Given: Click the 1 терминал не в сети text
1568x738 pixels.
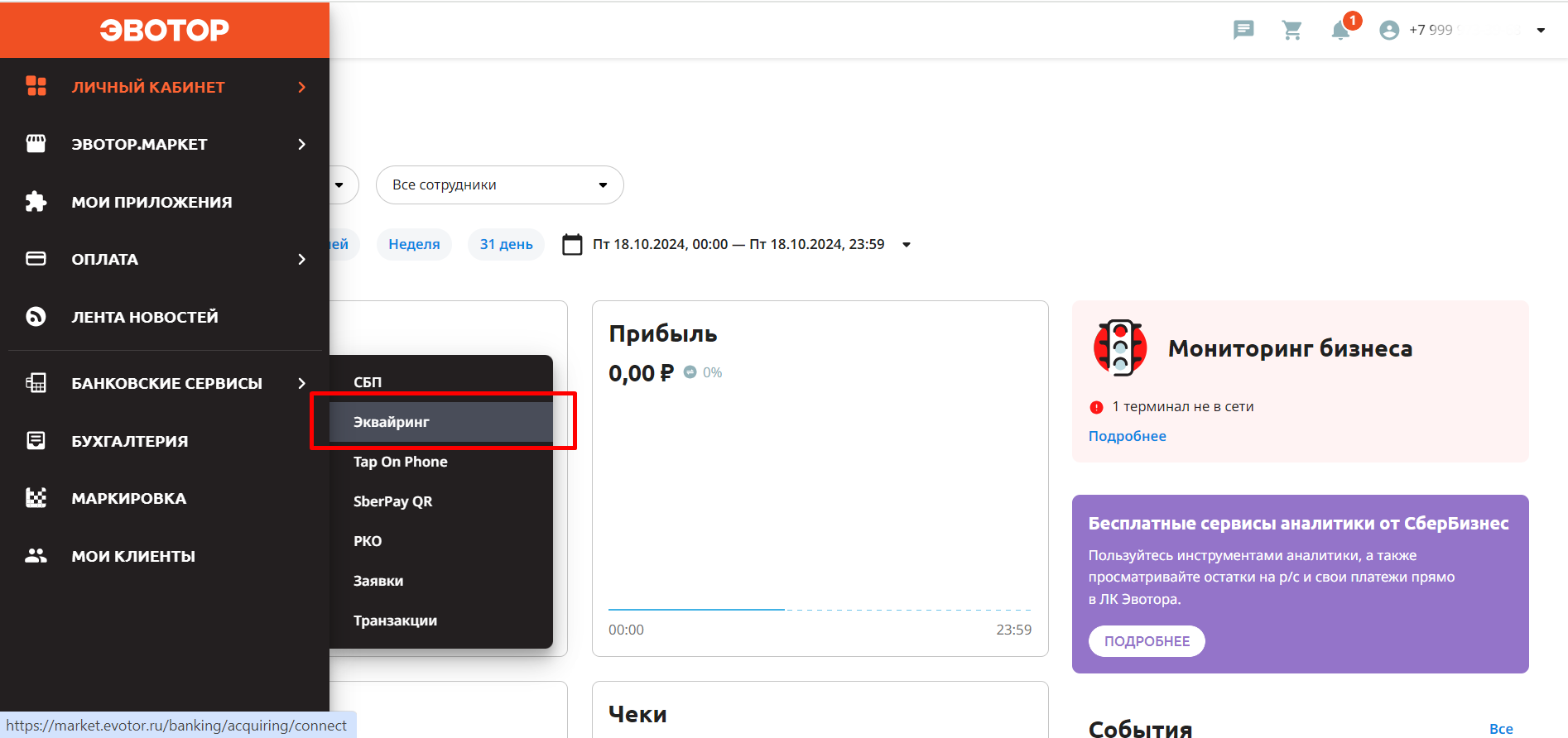Looking at the screenshot, I should [1182, 406].
